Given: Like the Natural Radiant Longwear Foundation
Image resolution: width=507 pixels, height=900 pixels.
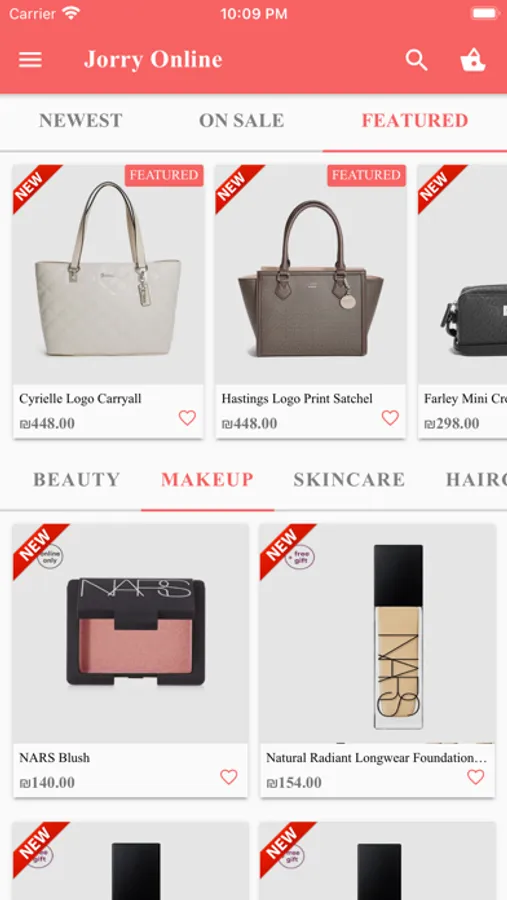Looking at the screenshot, I should coord(475,777).
